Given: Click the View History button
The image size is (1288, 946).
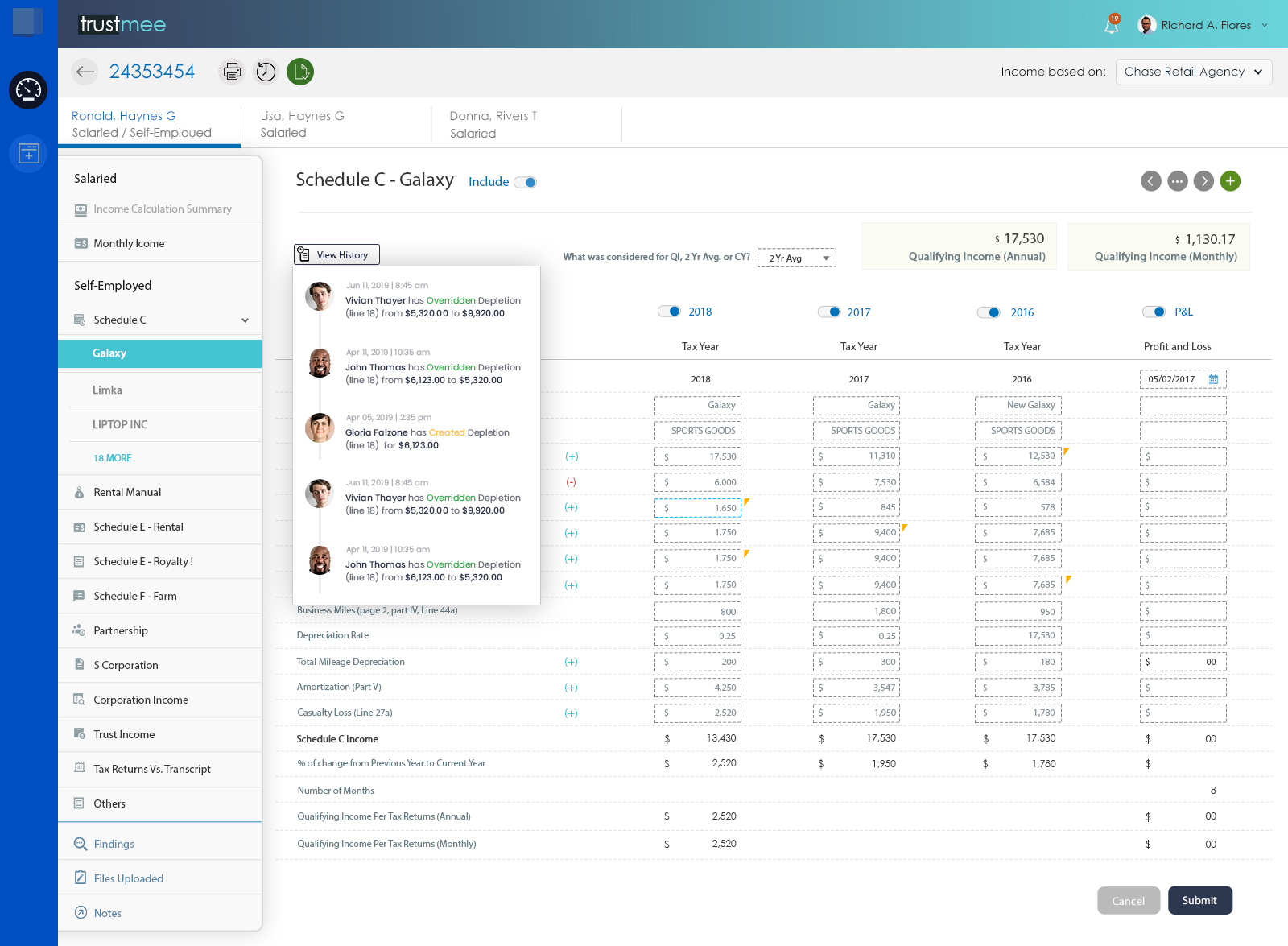Looking at the screenshot, I should click(336, 254).
